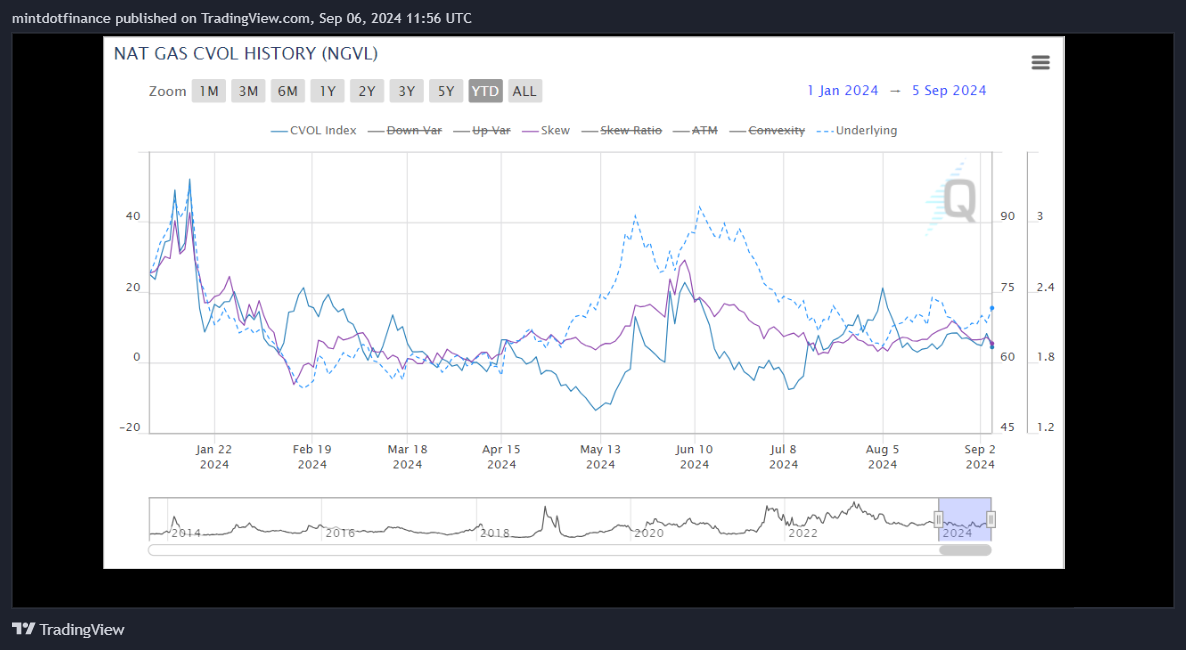Show the ATM series
Screen dimensions: 1186x650
[695, 130]
